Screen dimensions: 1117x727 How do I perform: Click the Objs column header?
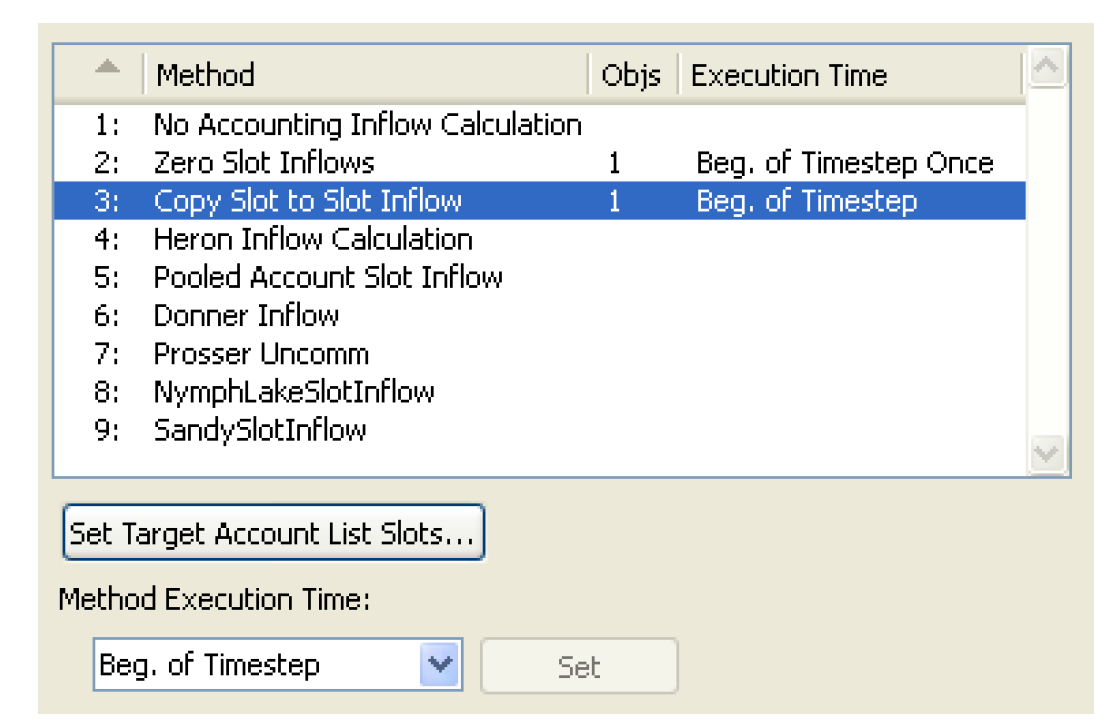coord(631,75)
